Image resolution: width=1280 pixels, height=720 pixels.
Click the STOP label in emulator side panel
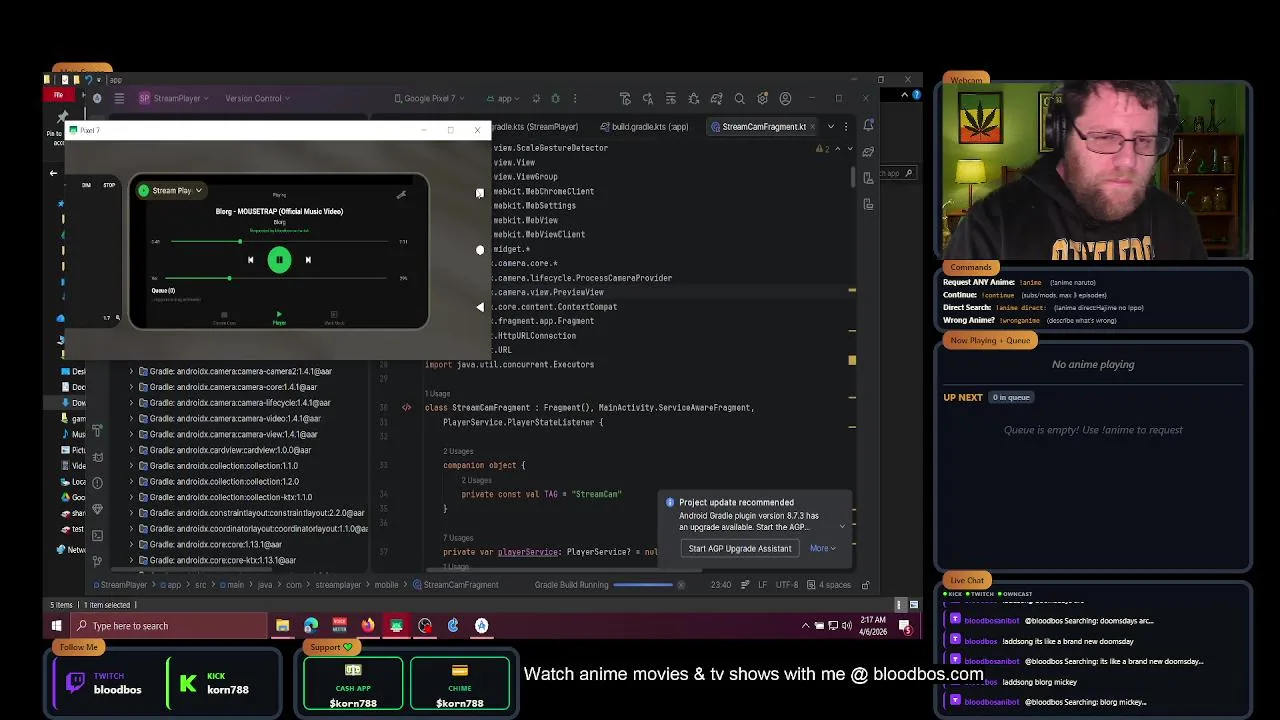(109, 185)
